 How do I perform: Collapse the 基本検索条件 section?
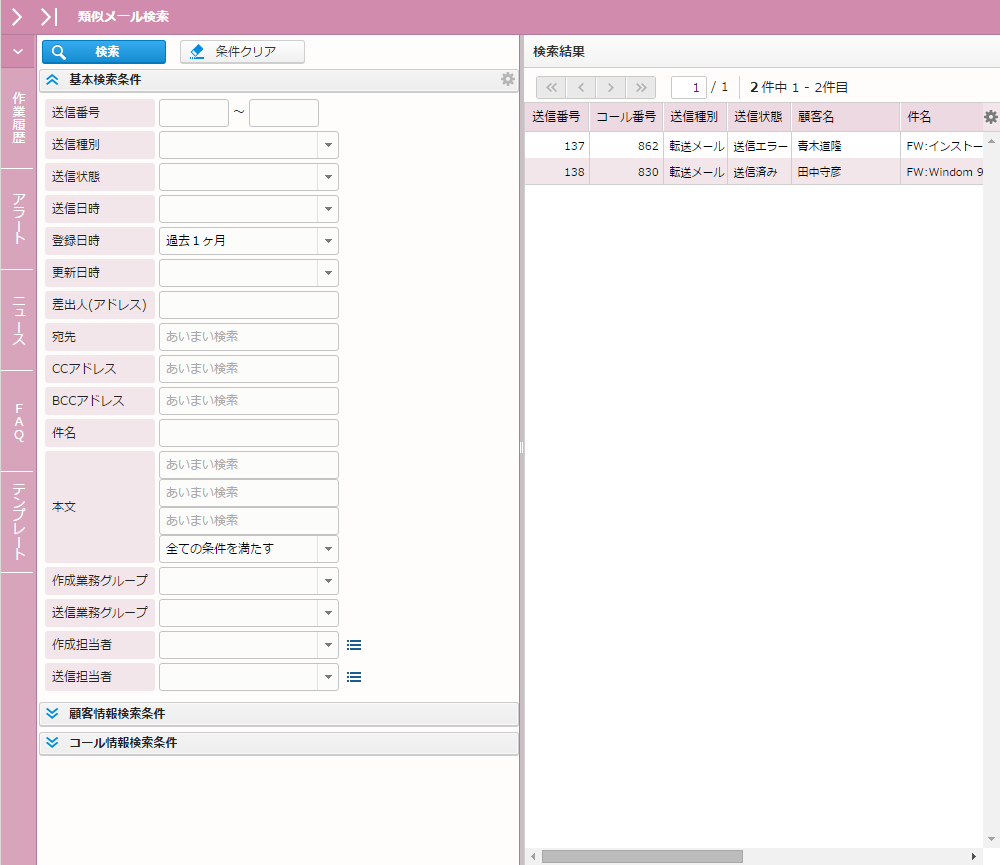pyautogui.click(x=53, y=79)
